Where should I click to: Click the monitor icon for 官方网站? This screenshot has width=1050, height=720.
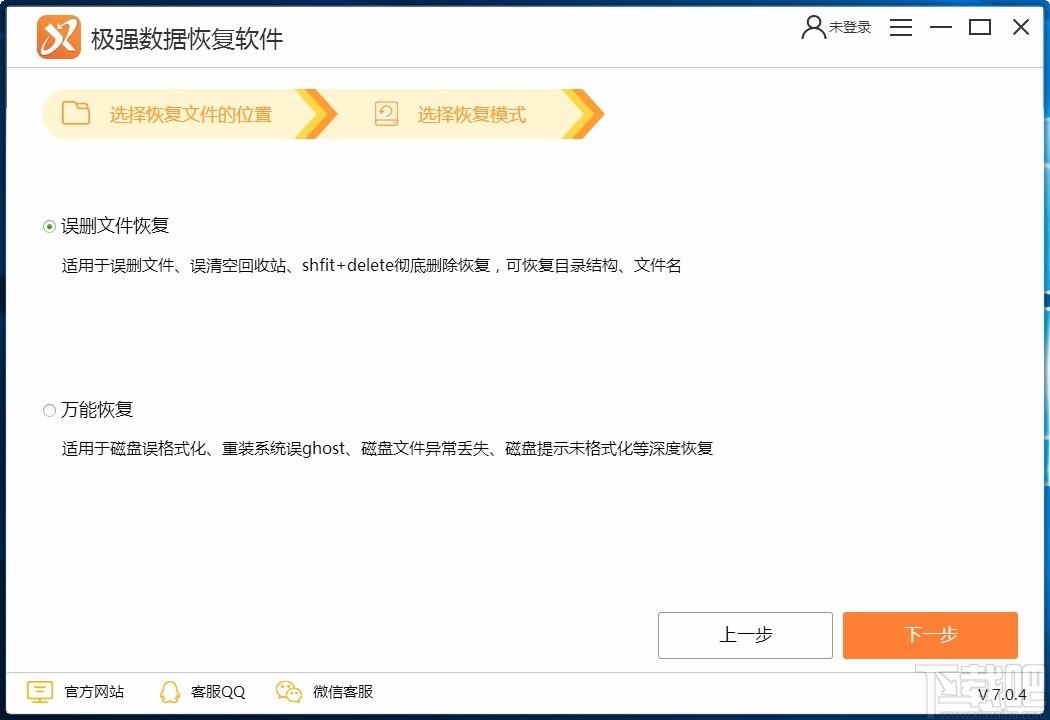[40, 692]
